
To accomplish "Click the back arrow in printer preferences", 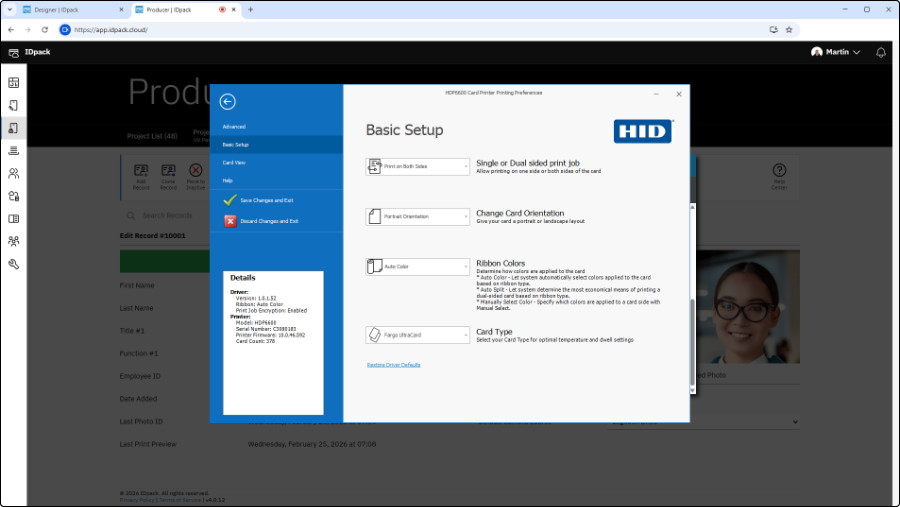I will [x=228, y=101].
